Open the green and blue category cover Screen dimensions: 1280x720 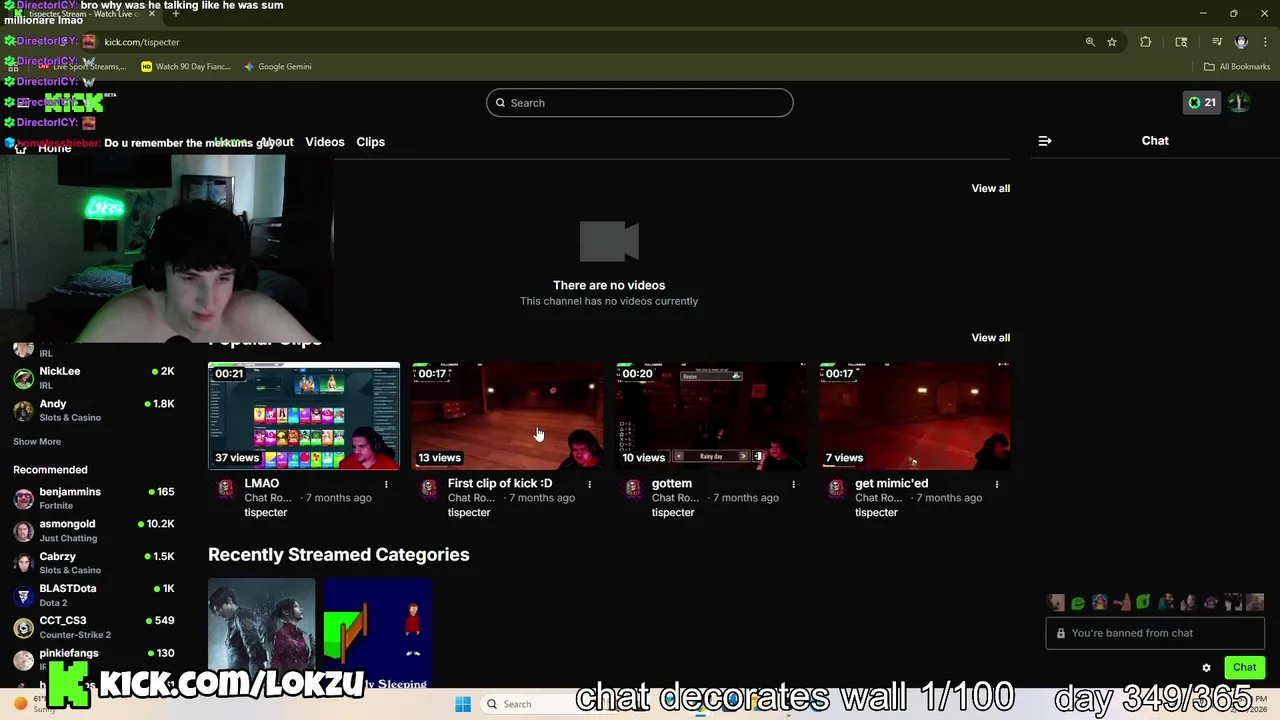(378, 633)
